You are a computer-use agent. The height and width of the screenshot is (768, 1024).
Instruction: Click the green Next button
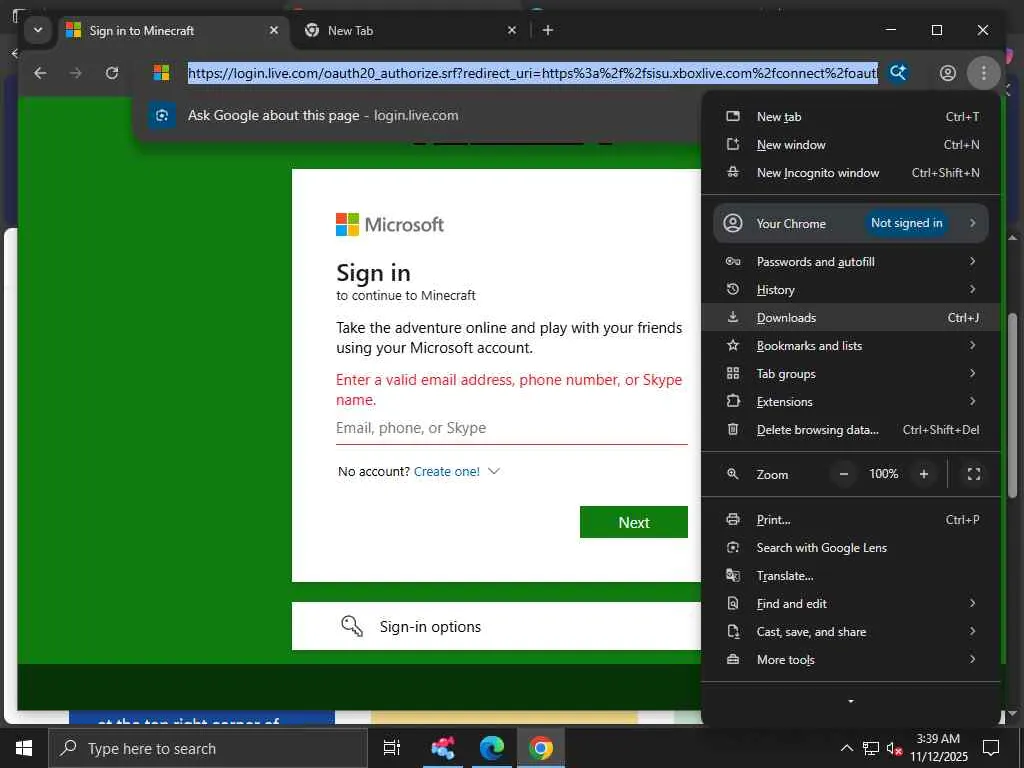pyautogui.click(x=633, y=522)
